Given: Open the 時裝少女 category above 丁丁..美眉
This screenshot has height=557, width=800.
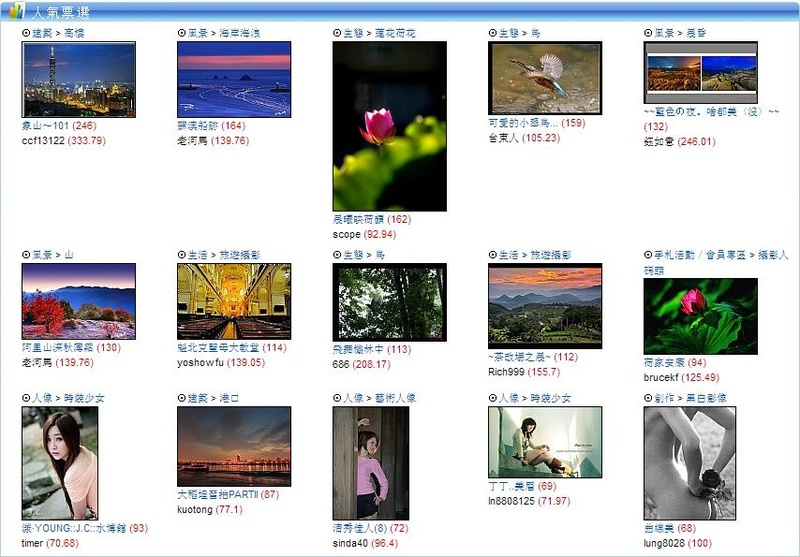Looking at the screenshot, I should tap(551, 398).
